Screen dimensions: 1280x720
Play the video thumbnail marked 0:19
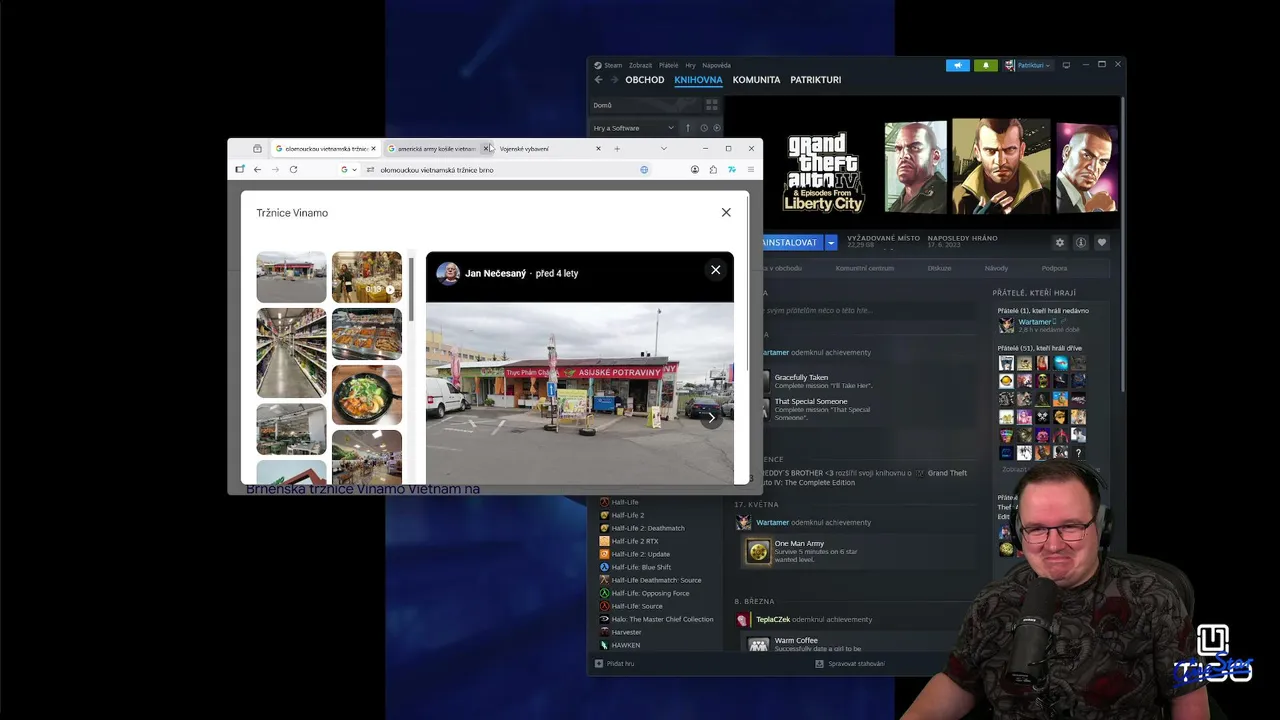coord(367,277)
